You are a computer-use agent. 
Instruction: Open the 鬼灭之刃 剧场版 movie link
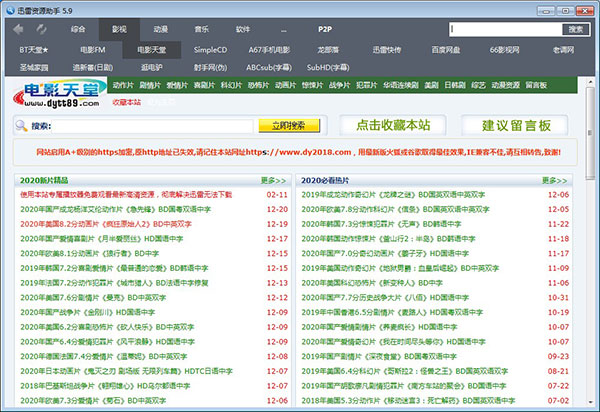click(126, 371)
